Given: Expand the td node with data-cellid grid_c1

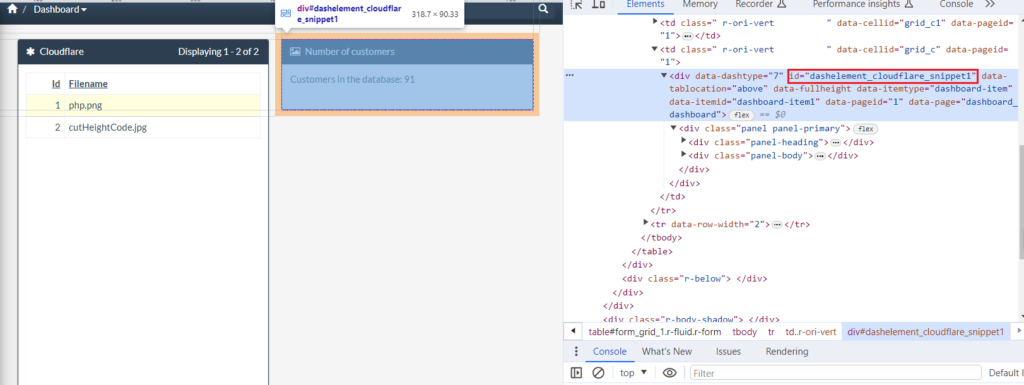Looking at the screenshot, I should tap(656, 22).
